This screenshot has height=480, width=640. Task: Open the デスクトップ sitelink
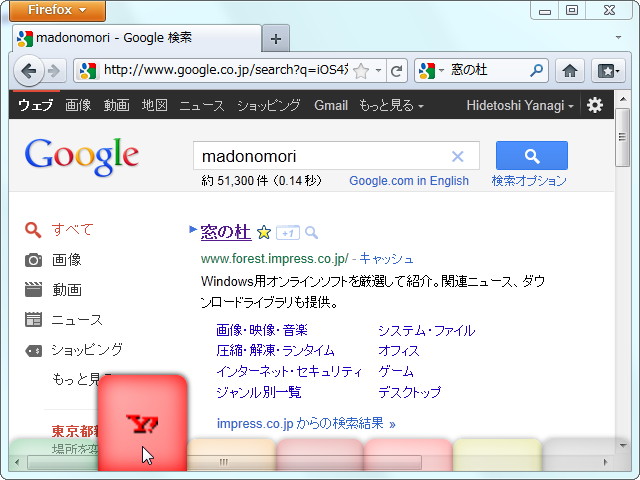tap(409, 392)
